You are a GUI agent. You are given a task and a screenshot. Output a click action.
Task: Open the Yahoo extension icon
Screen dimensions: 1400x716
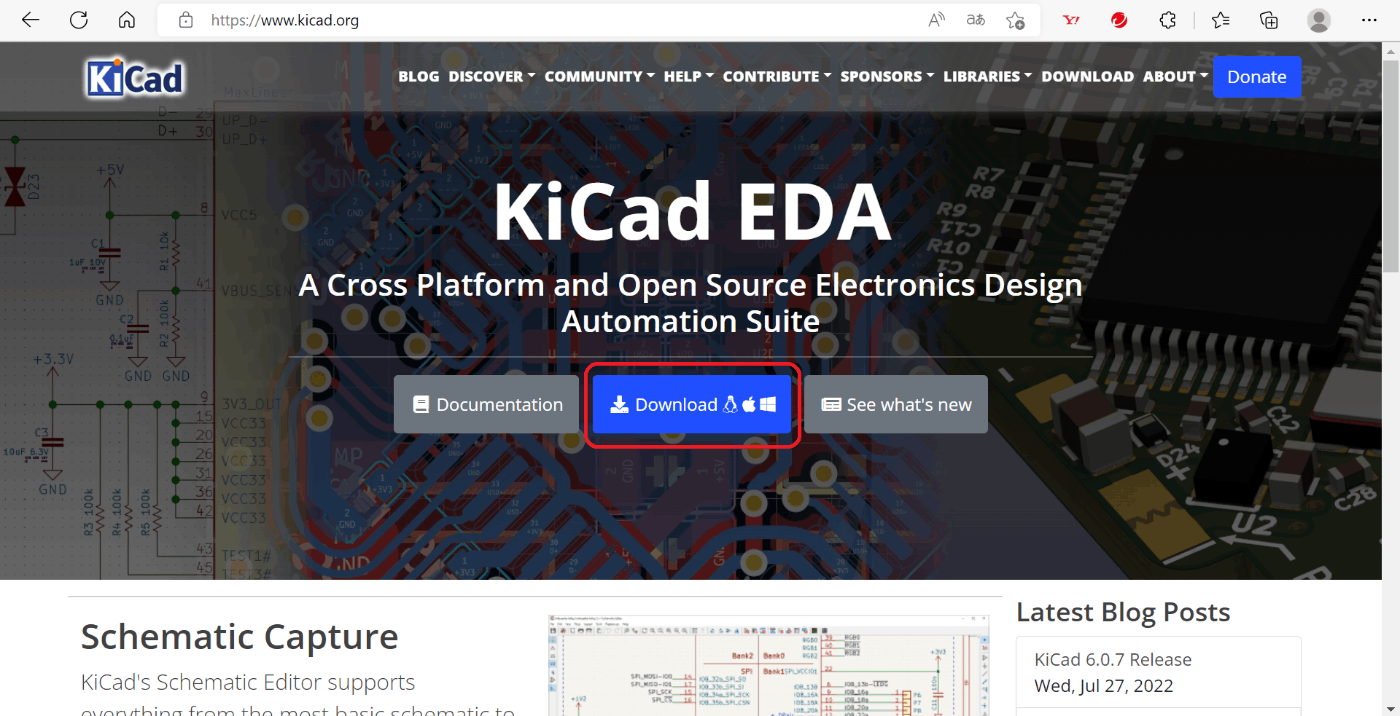1071,20
